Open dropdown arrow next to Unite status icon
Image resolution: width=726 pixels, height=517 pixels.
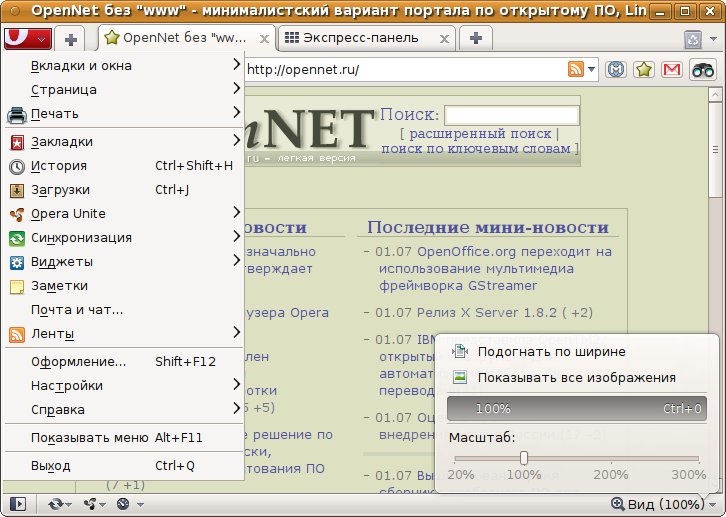click(x=102, y=504)
